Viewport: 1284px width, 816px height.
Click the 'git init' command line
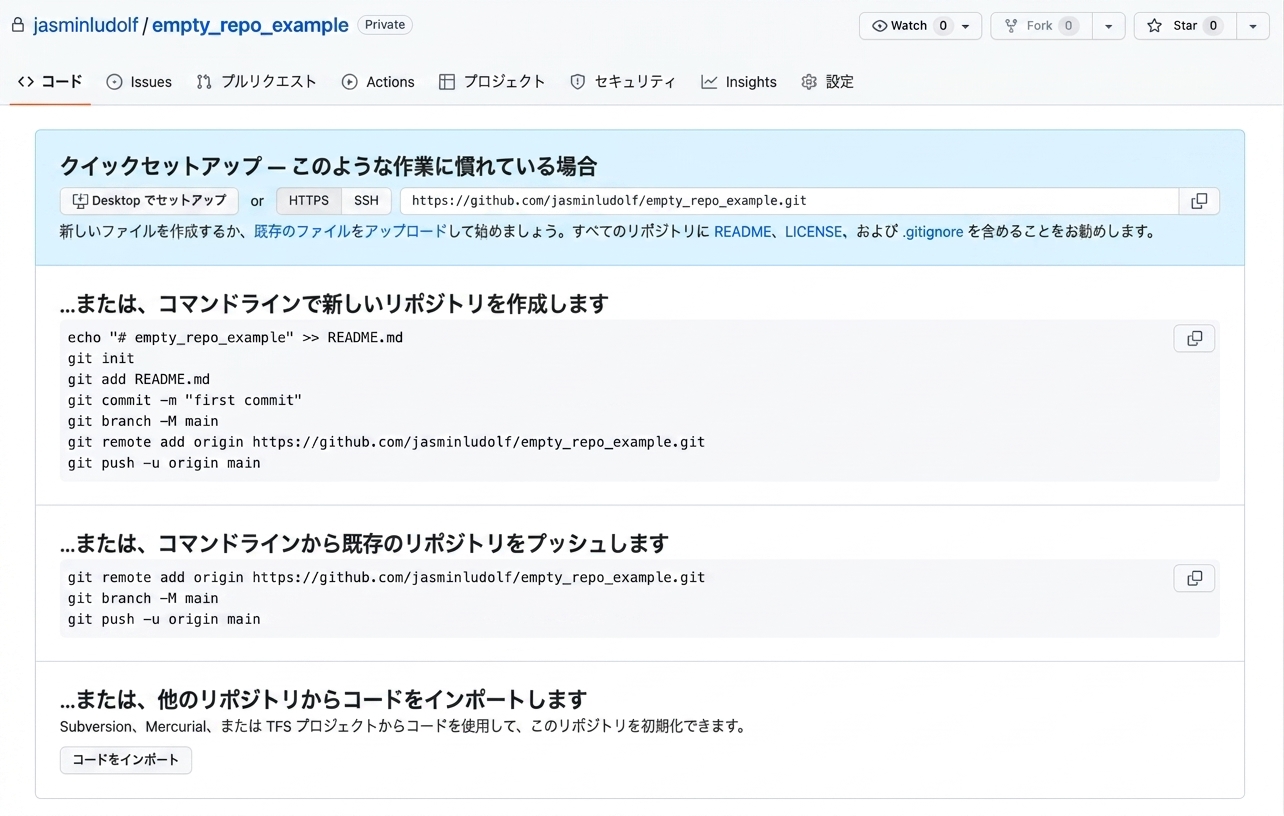tap(101, 358)
